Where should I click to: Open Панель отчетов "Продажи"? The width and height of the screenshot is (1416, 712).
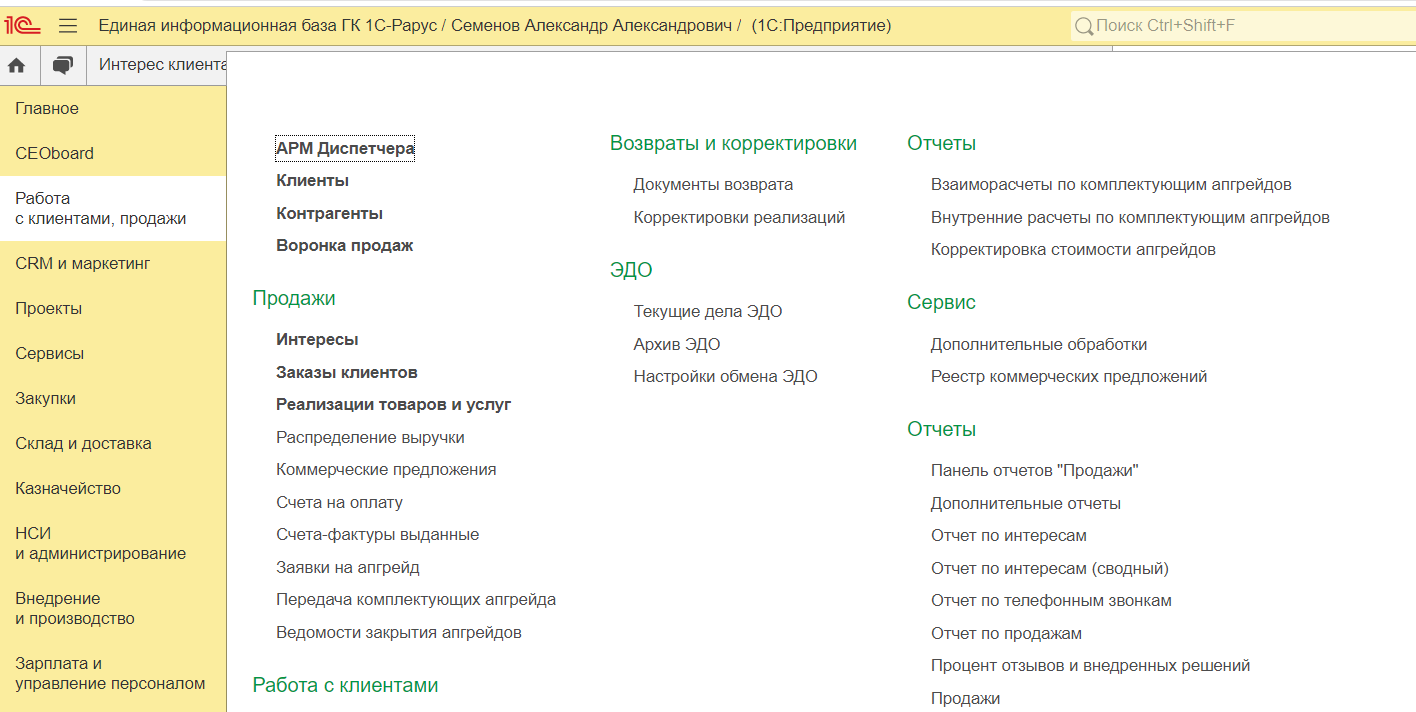pyautogui.click(x=1035, y=470)
